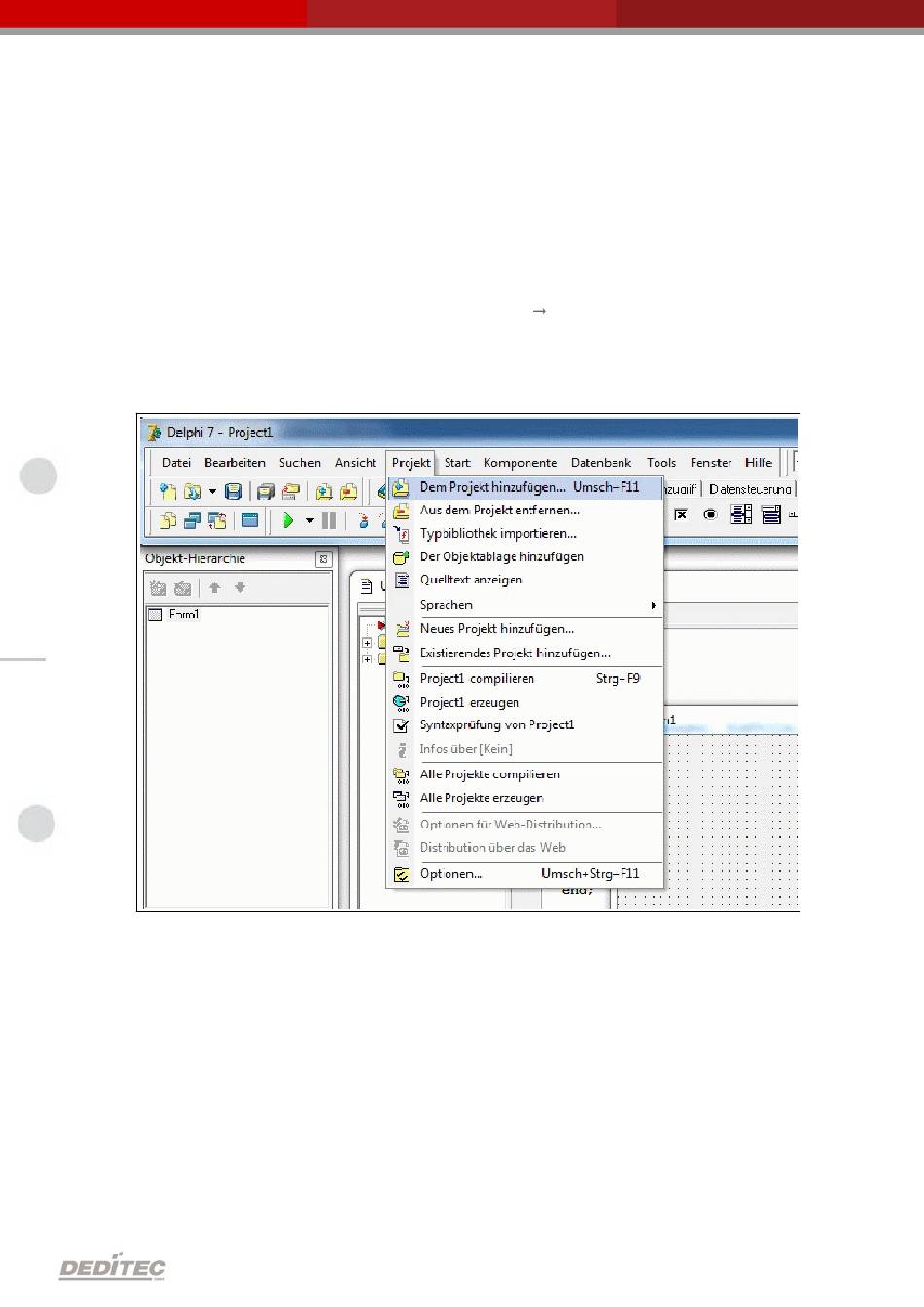Viewport: 924px width, 1307px height.
Task: Click the Trace Into debug icon
Action: (x=363, y=520)
